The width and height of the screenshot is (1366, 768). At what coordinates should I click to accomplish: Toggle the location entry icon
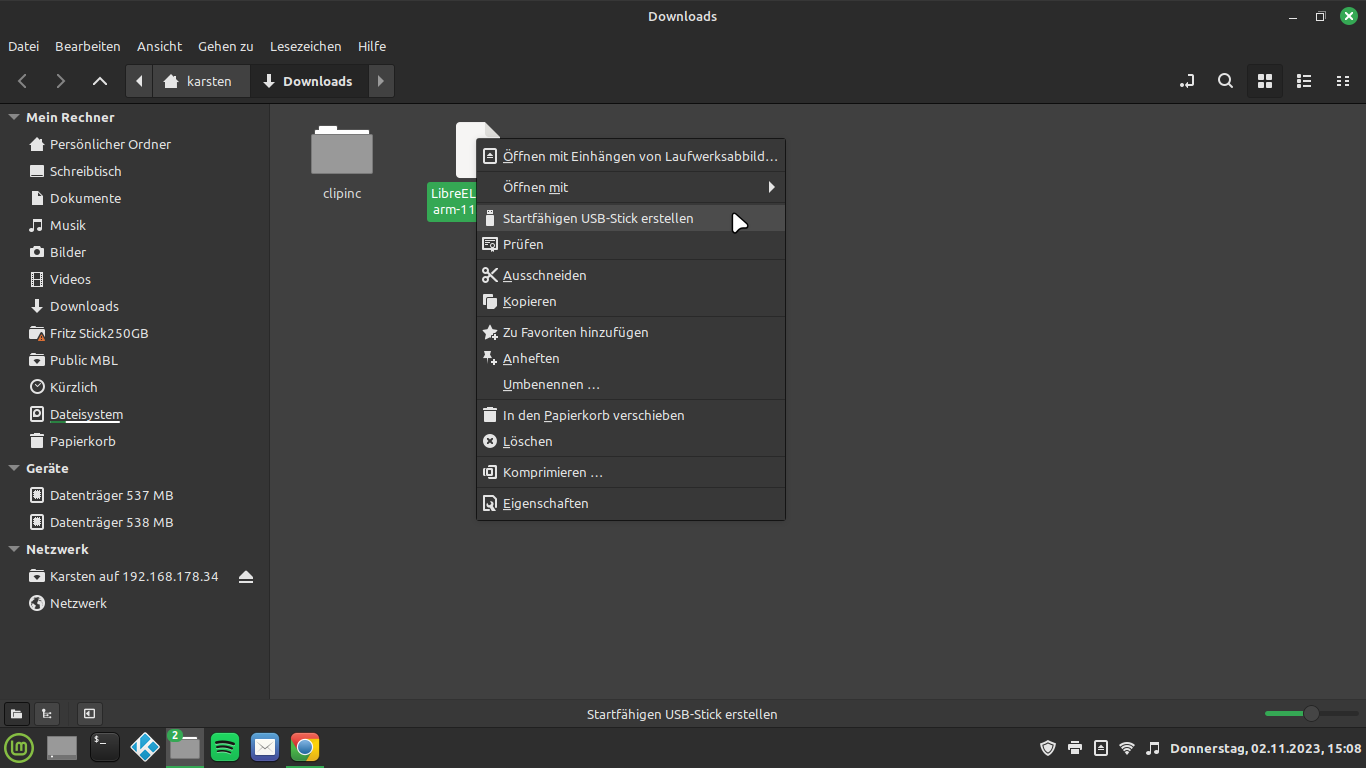pyautogui.click(x=1187, y=81)
